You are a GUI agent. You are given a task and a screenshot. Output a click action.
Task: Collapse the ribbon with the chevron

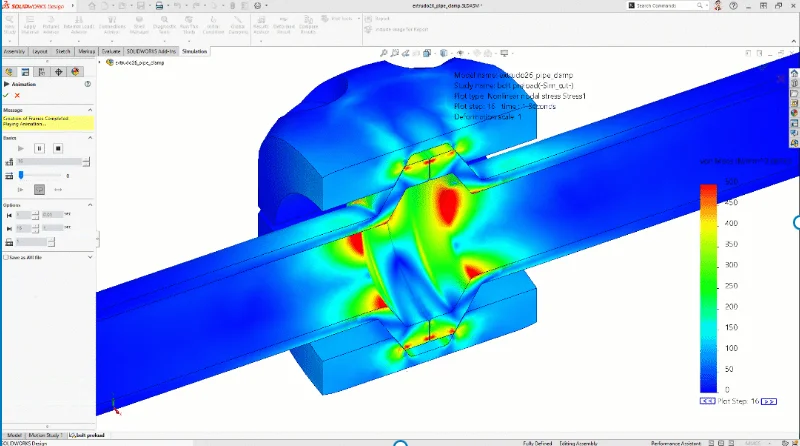793,41
